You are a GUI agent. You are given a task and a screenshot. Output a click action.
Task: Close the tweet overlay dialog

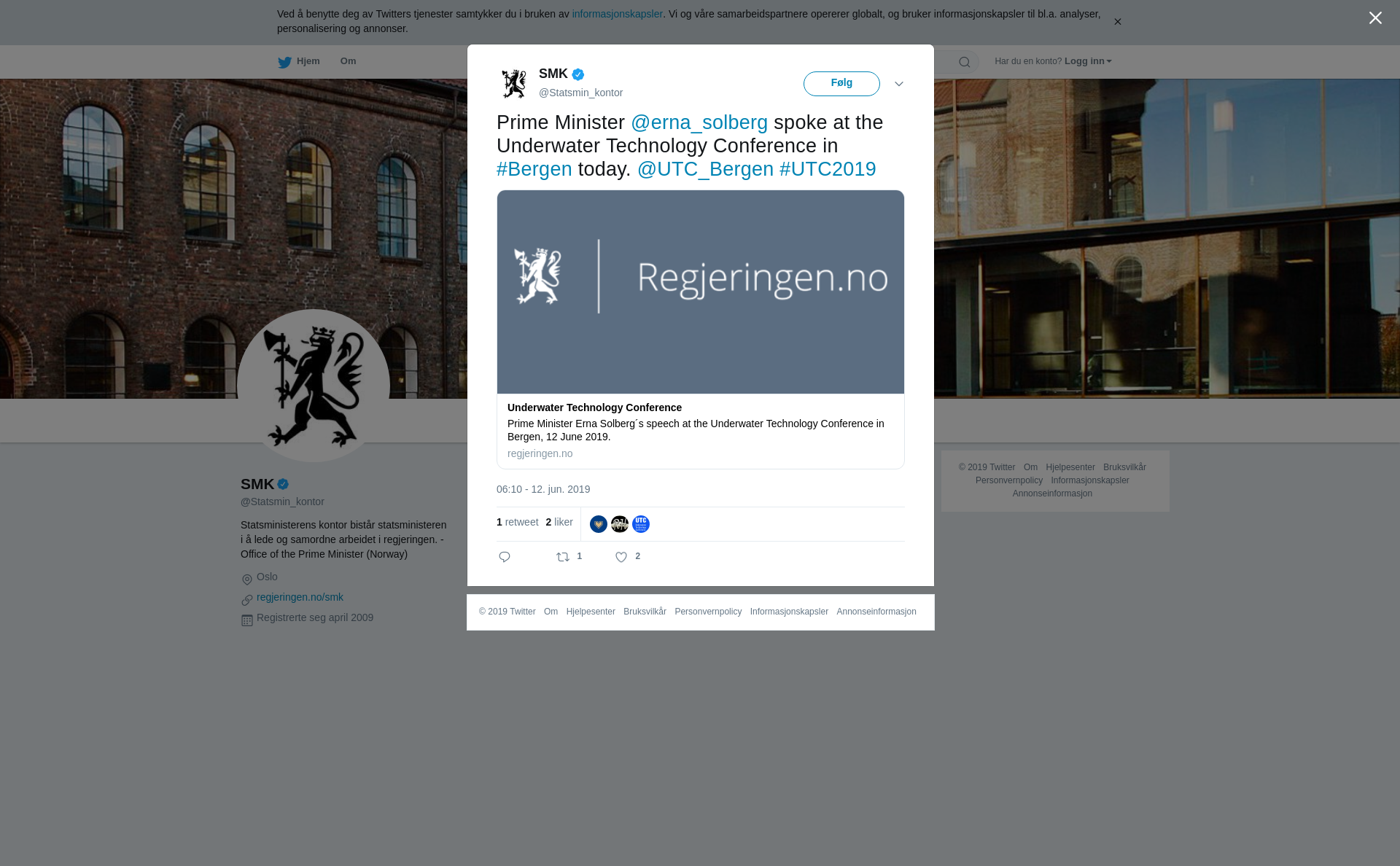[x=1375, y=18]
